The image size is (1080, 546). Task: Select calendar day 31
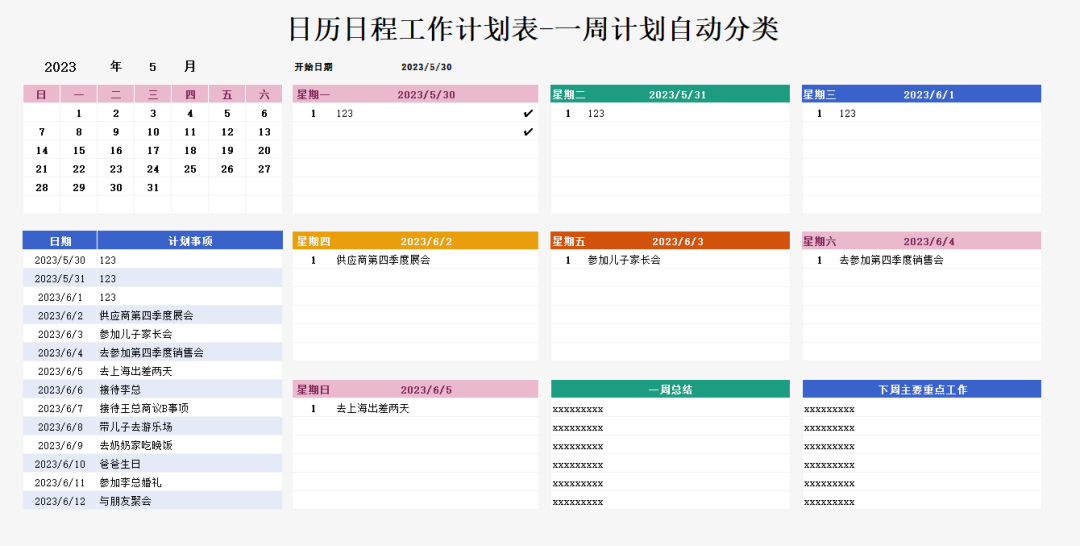[x=153, y=188]
